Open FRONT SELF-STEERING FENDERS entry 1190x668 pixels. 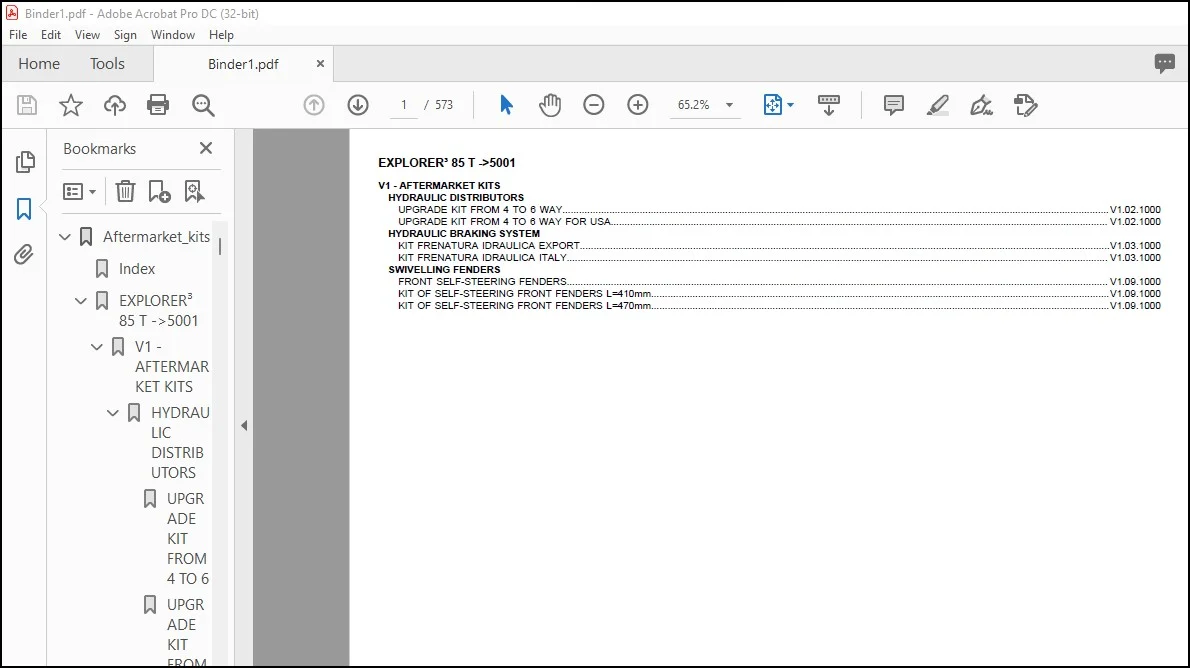click(482, 282)
